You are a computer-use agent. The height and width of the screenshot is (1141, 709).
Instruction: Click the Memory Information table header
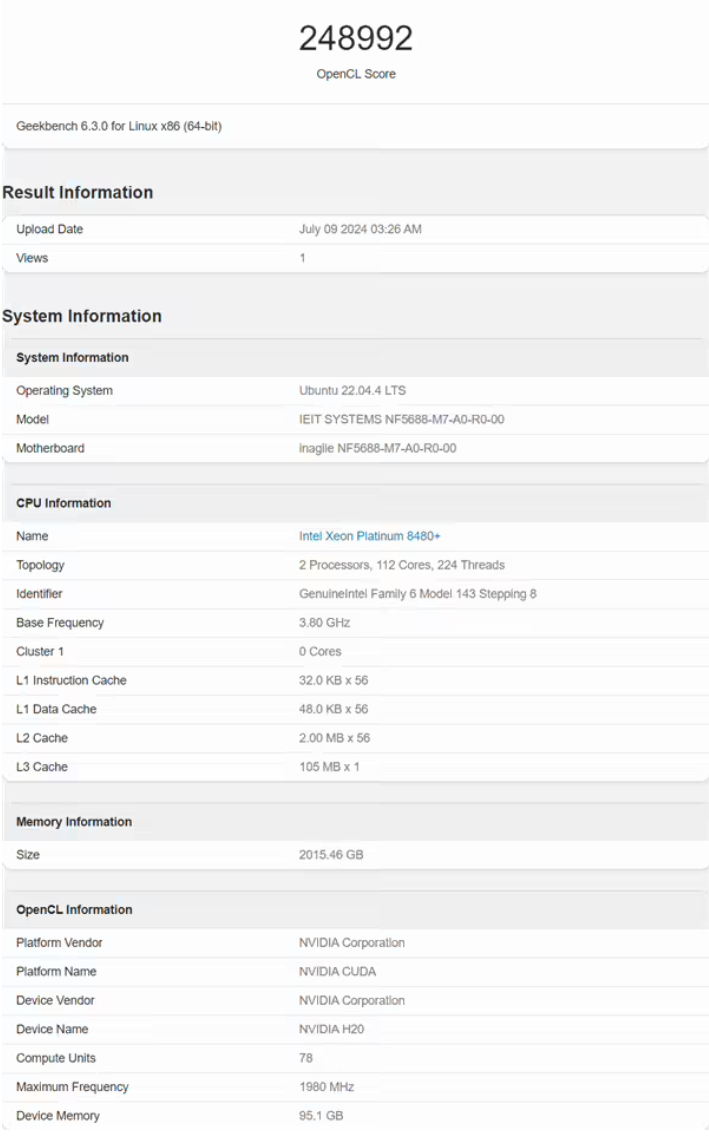tap(74, 822)
